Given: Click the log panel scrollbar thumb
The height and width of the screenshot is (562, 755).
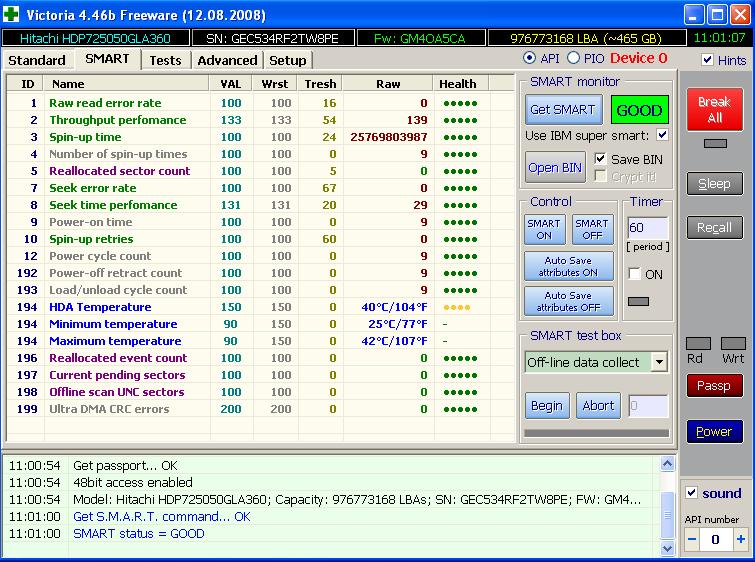Looking at the screenshot, I should click(x=667, y=515).
